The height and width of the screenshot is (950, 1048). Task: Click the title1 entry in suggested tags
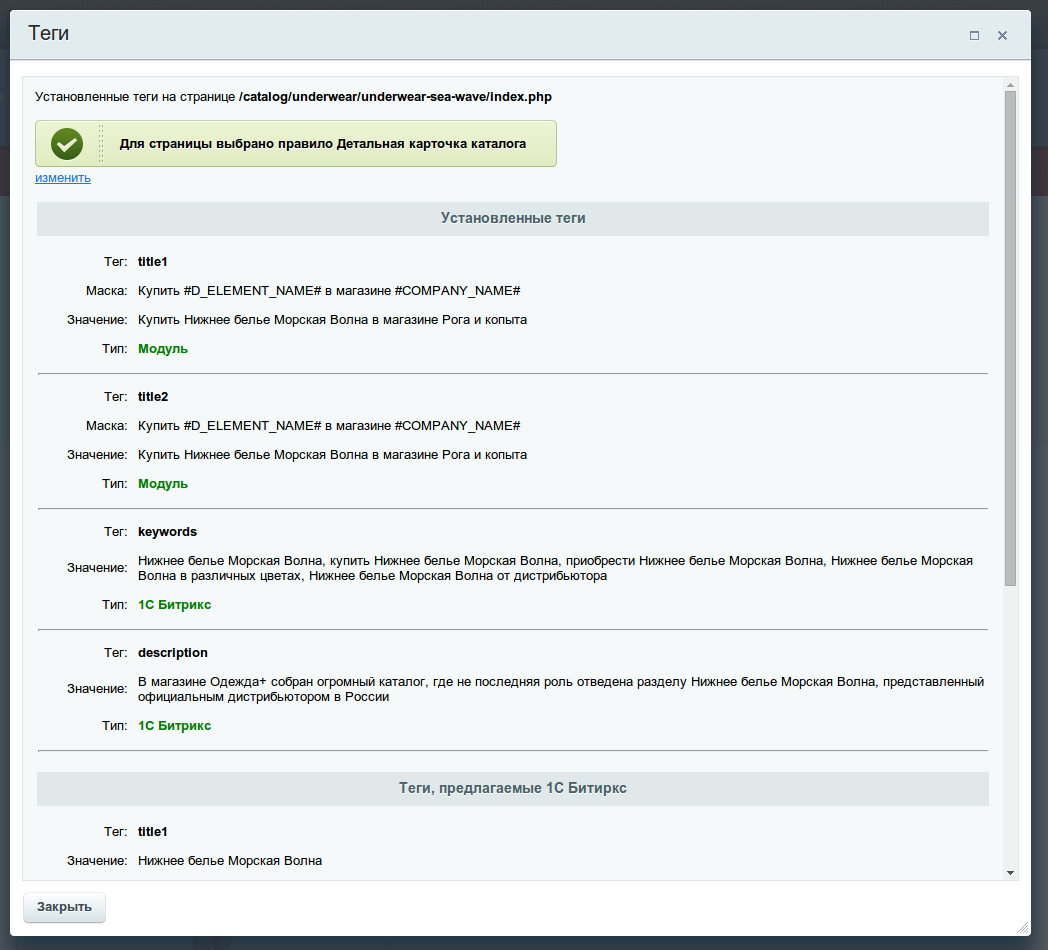pyautogui.click(x=152, y=831)
